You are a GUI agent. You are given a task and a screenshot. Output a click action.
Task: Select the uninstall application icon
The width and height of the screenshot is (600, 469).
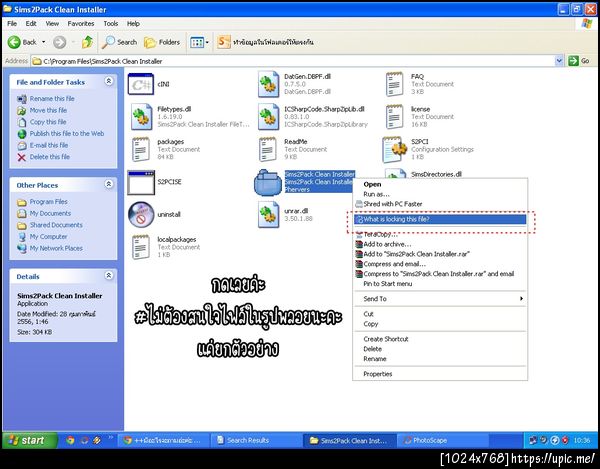[141, 215]
